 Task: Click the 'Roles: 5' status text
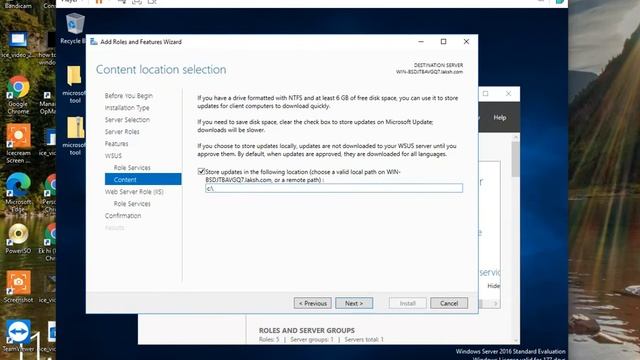tap(269, 340)
